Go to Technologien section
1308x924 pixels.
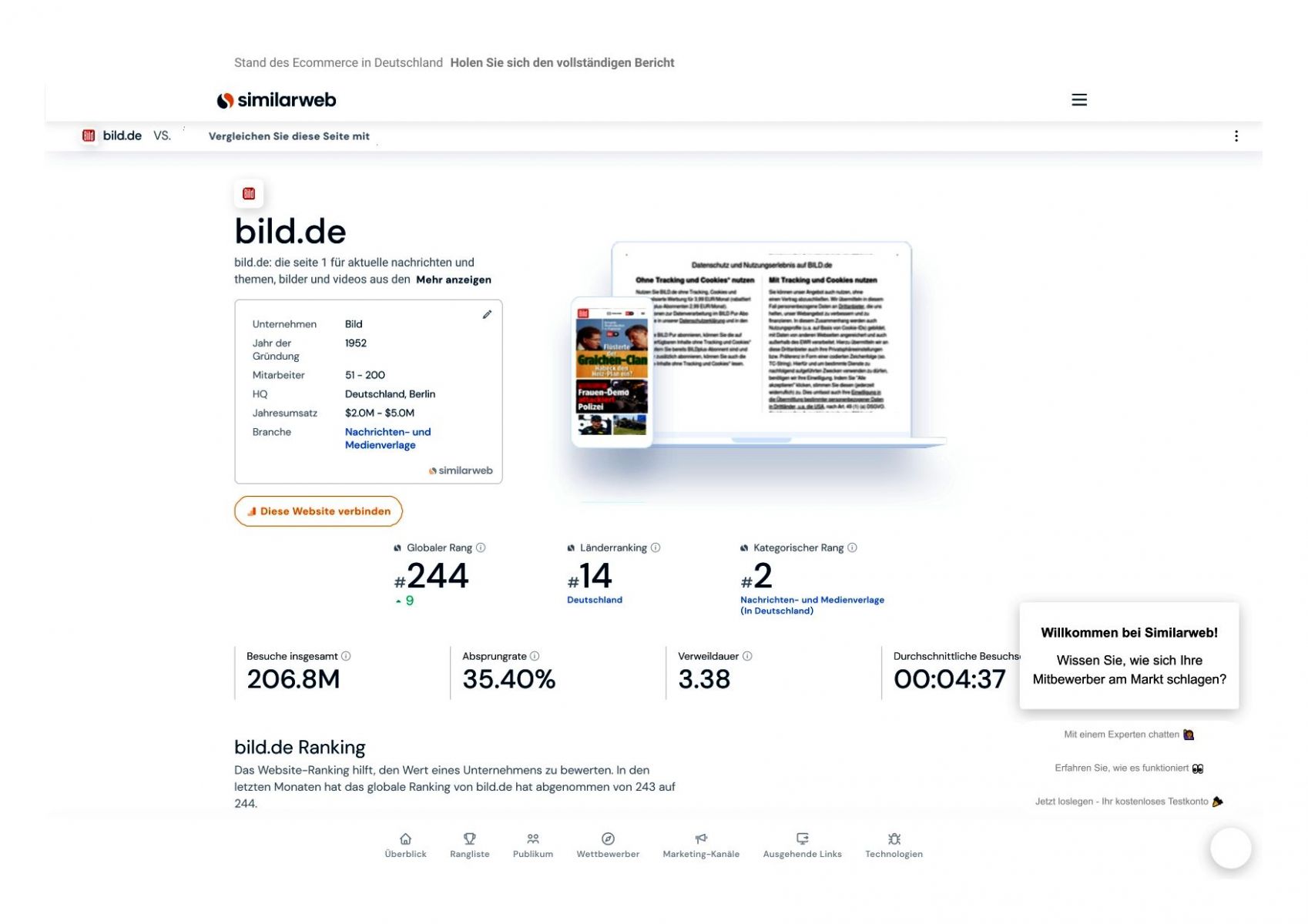tap(894, 845)
